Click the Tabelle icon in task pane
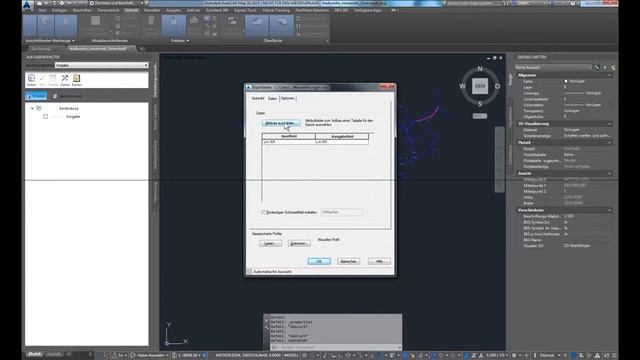This screenshot has height=360, width=640. pos(53,80)
